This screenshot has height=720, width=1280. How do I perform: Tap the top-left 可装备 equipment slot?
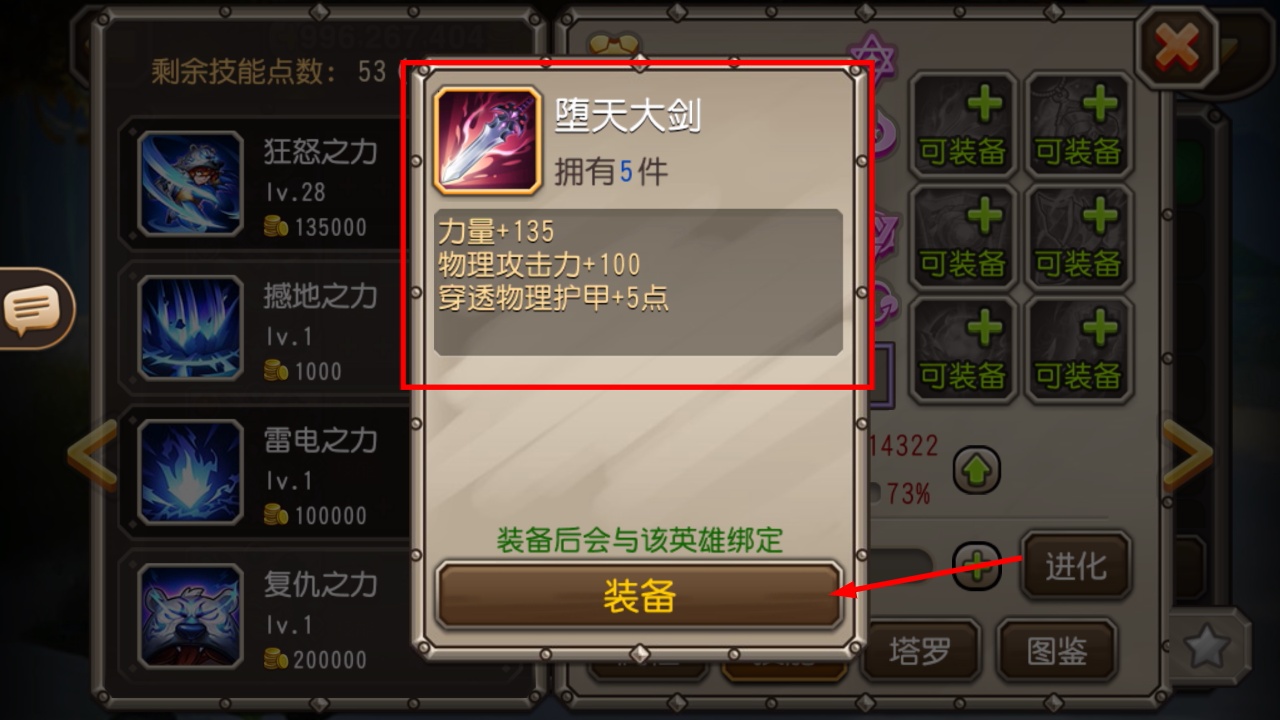[962, 125]
